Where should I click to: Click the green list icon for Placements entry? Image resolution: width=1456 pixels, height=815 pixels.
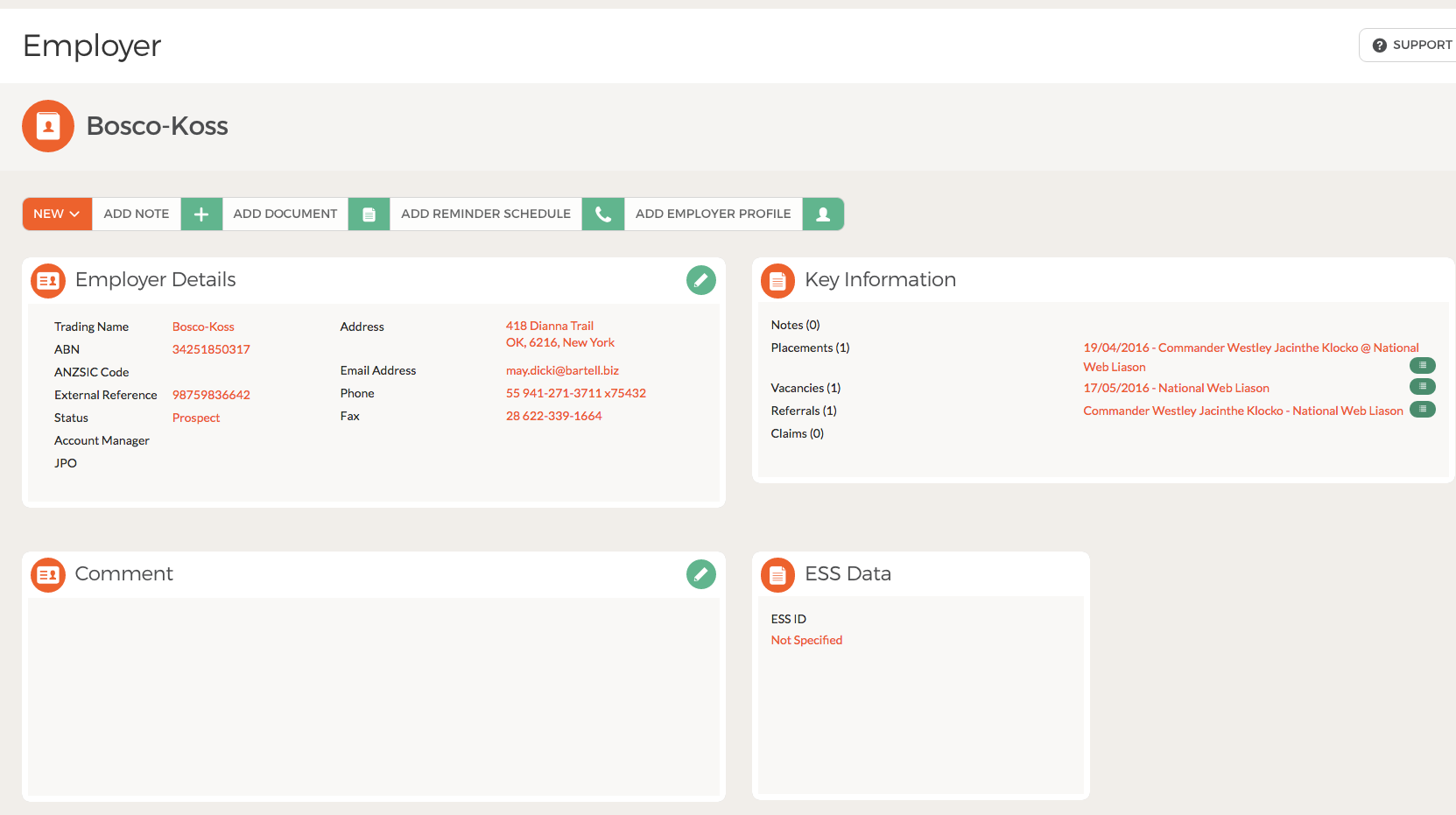coord(1422,365)
